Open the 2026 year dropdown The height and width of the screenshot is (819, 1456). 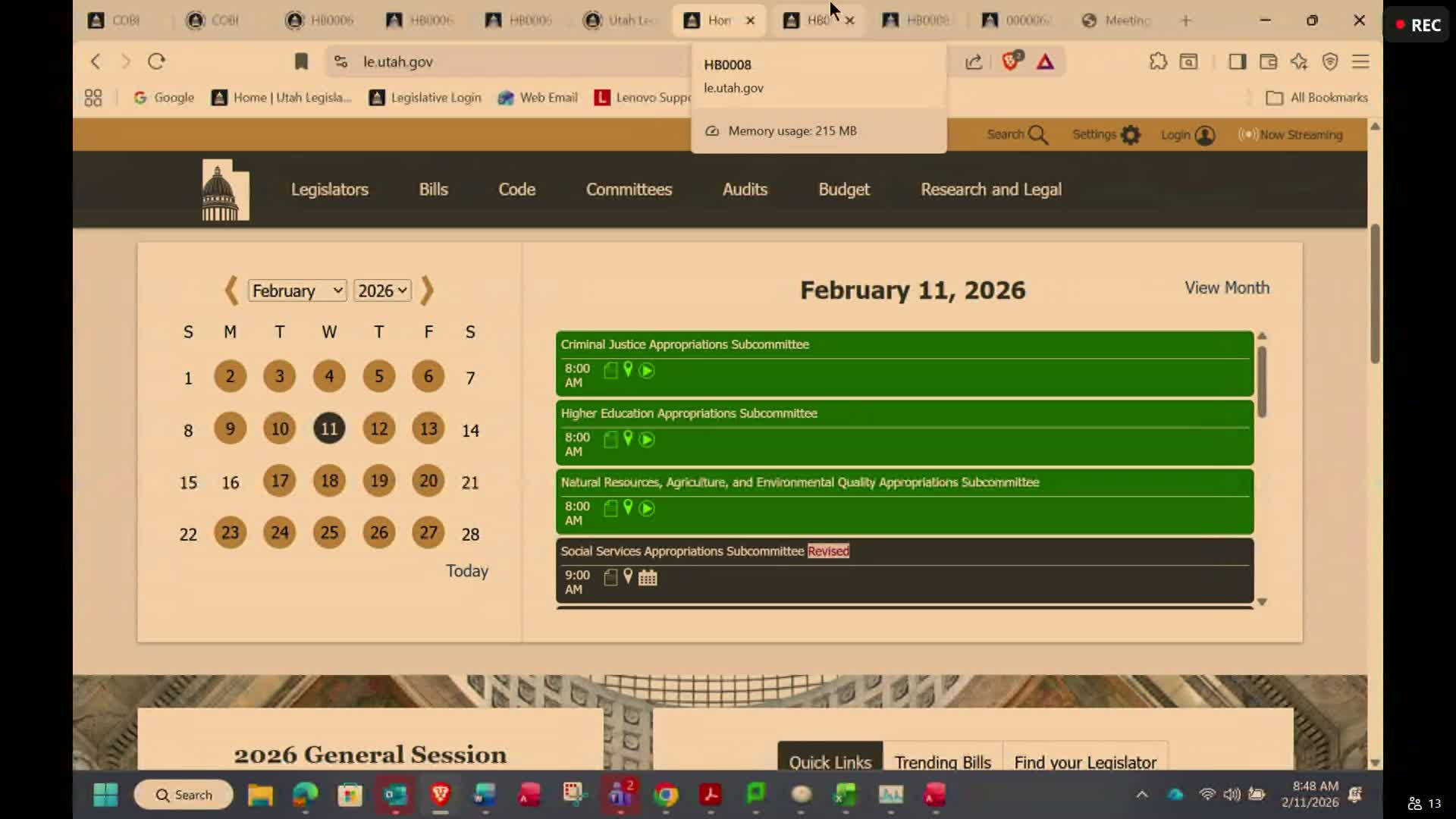382,290
